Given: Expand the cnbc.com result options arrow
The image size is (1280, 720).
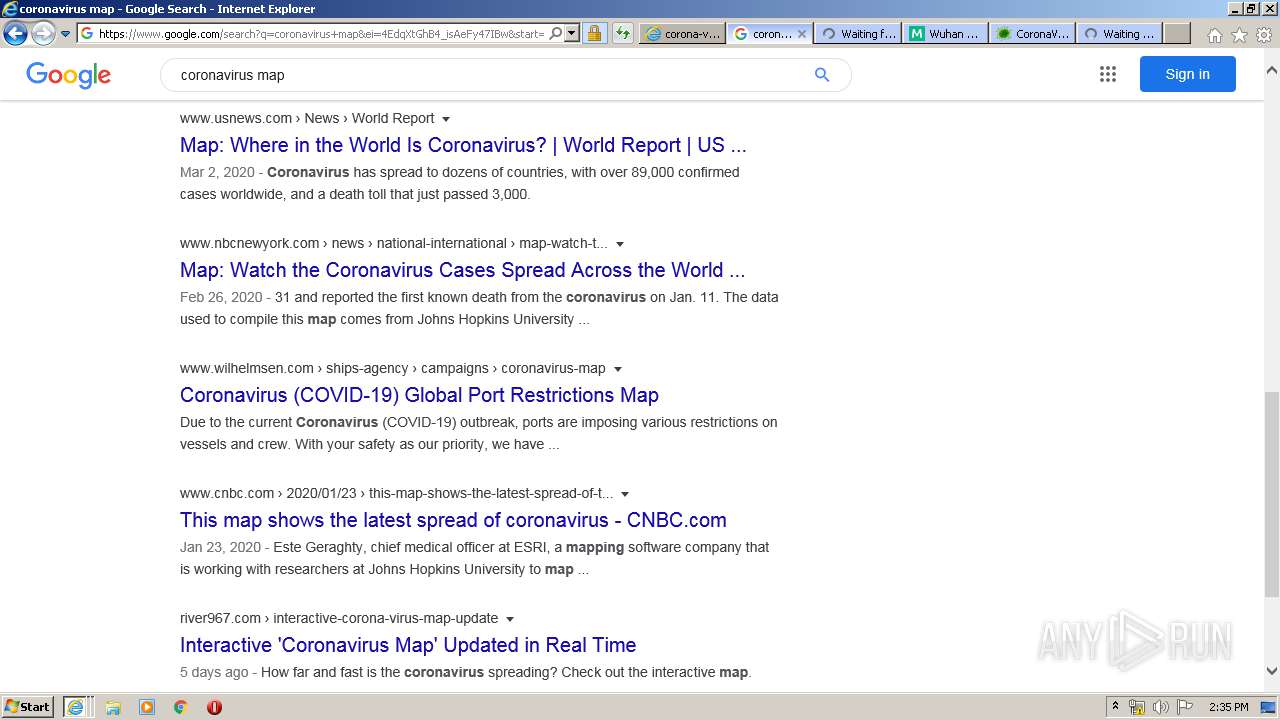Looking at the screenshot, I should [x=625, y=494].
